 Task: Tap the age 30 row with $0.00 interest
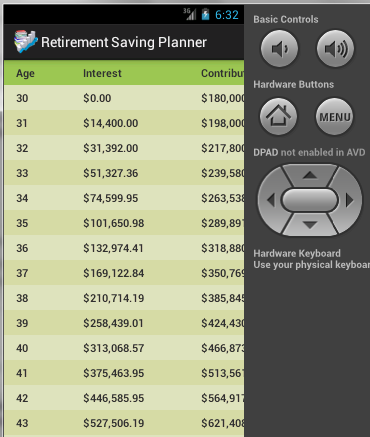pos(124,98)
